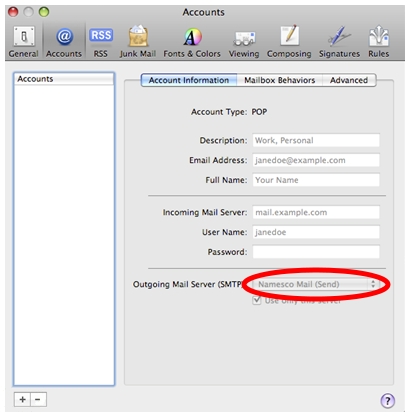Switch to the Mailbox Behaviors tab
The image size is (411, 417).
click(279, 80)
